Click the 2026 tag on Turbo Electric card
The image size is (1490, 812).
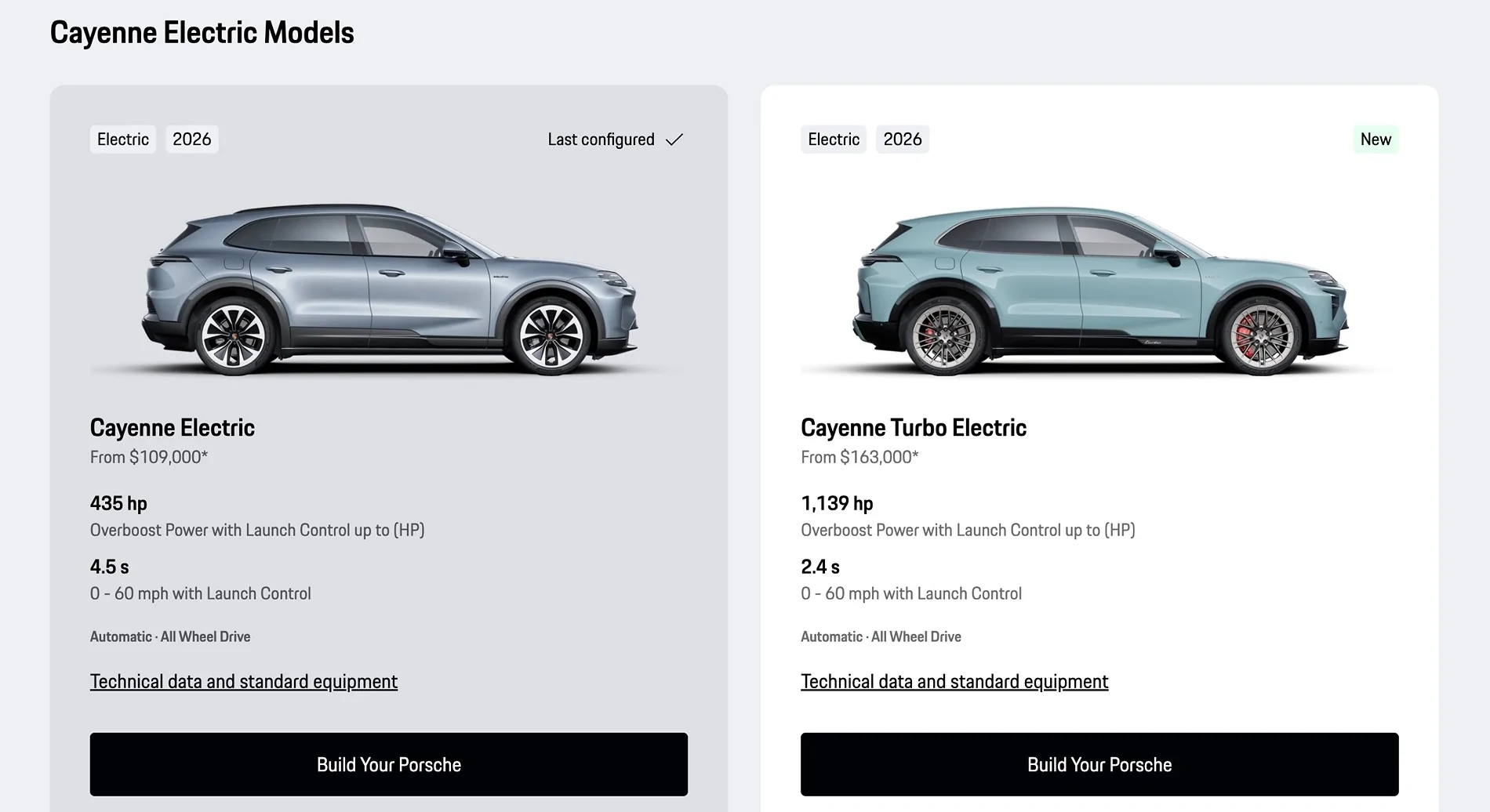pyautogui.click(x=902, y=139)
